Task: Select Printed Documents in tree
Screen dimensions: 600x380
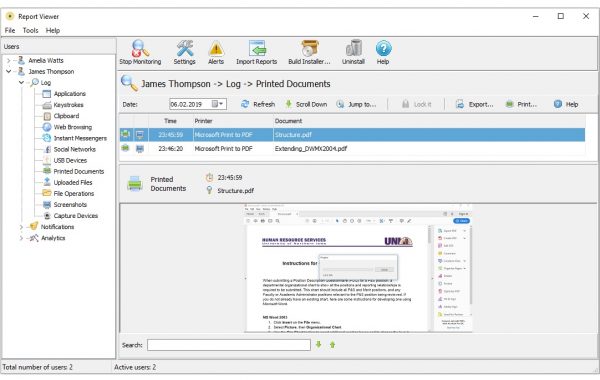Action: (x=79, y=171)
